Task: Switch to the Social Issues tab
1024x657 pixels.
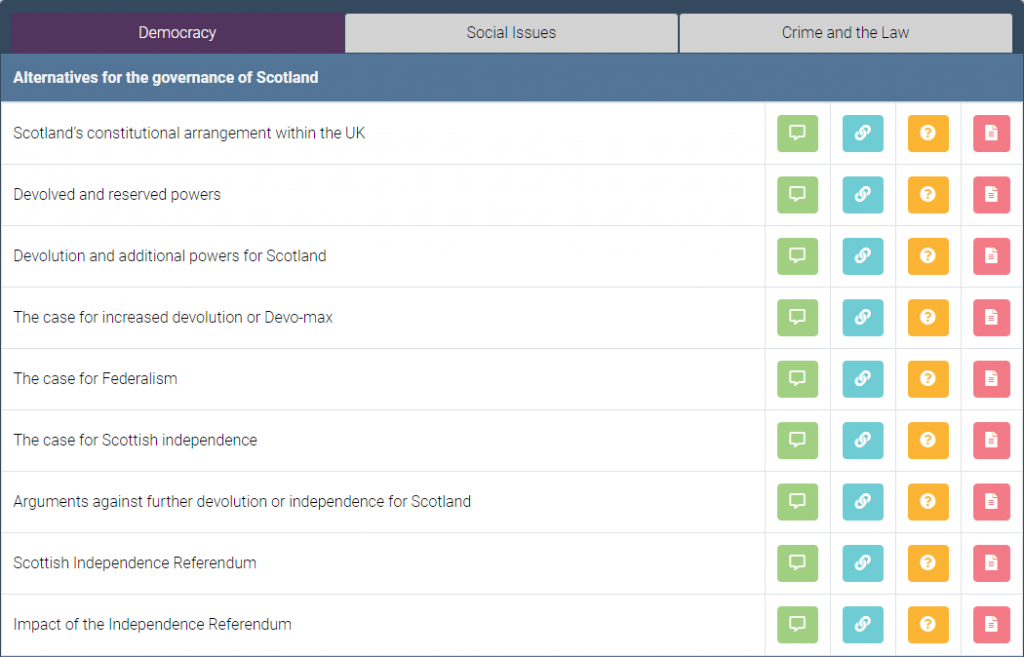Action: click(511, 33)
